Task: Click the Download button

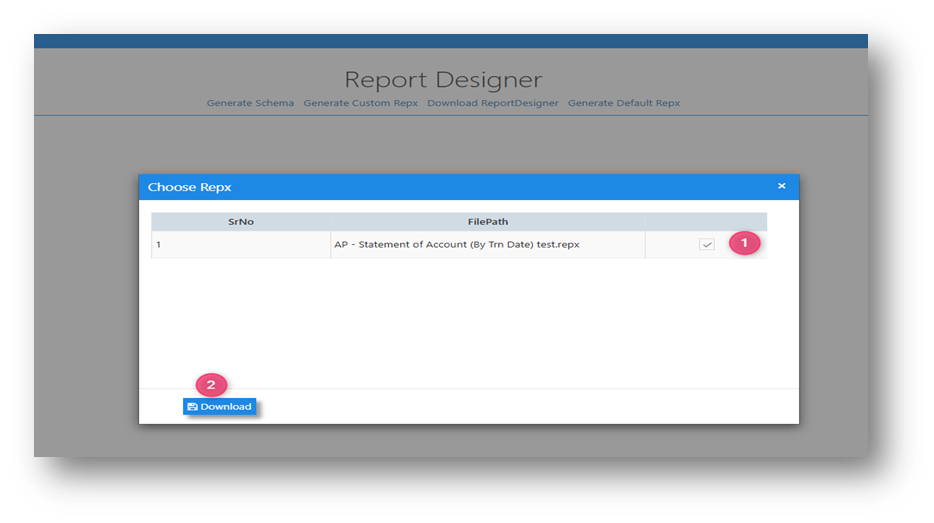Action: tap(219, 406)
